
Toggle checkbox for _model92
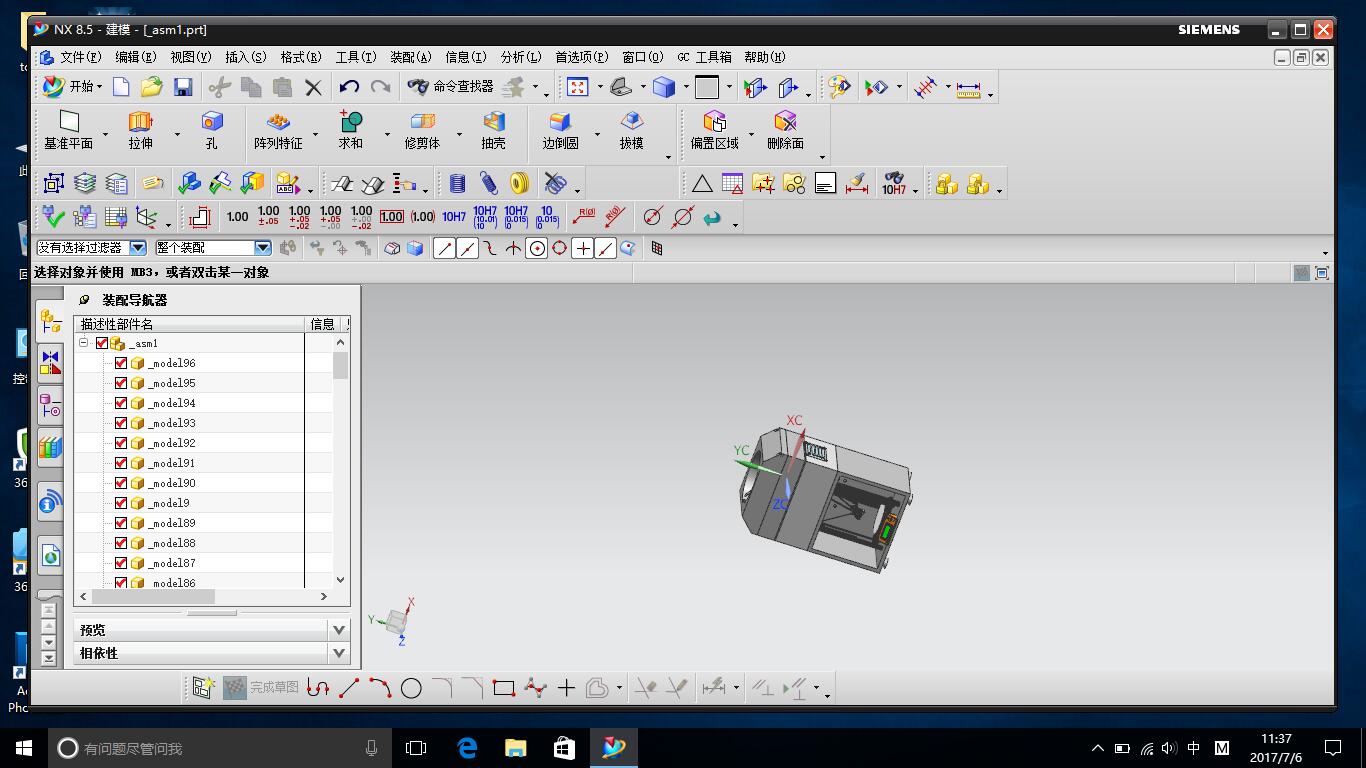coord(121,443)
